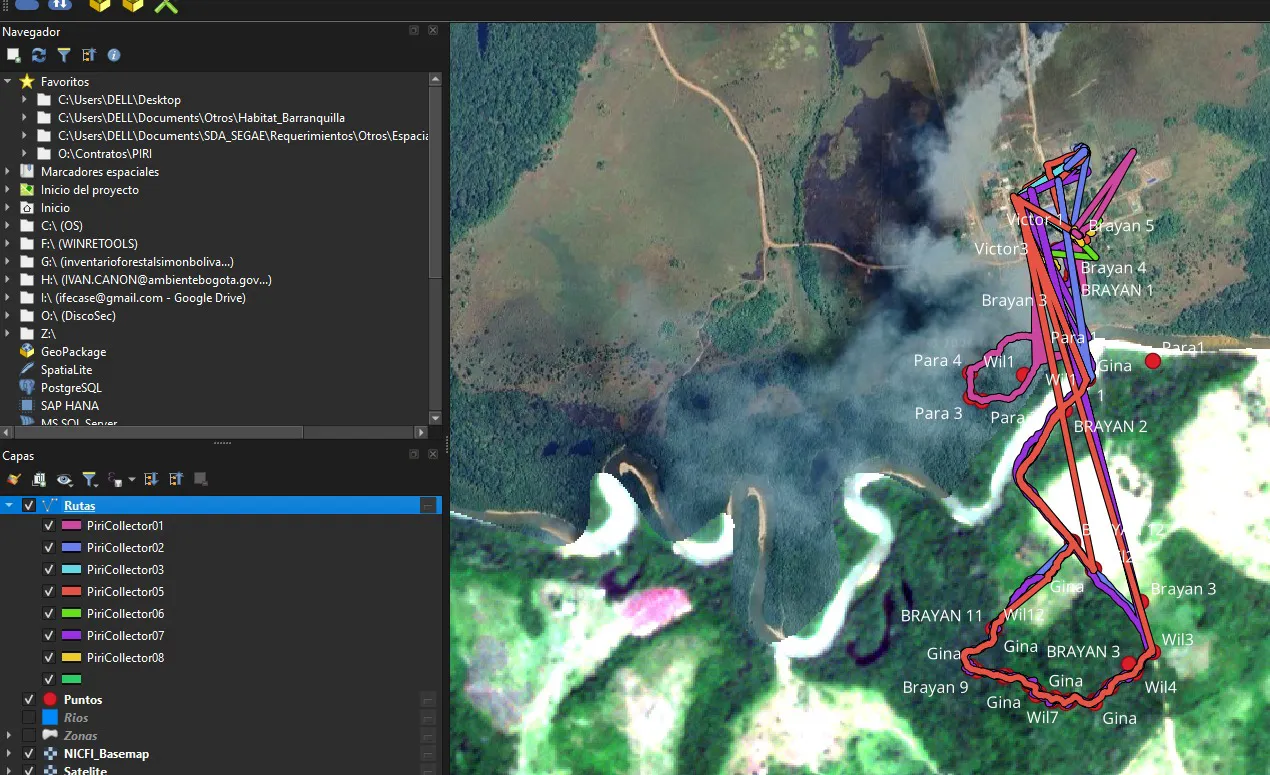Open the Capas filter legend icon
Screen dimensions: 1270x775
89,480
